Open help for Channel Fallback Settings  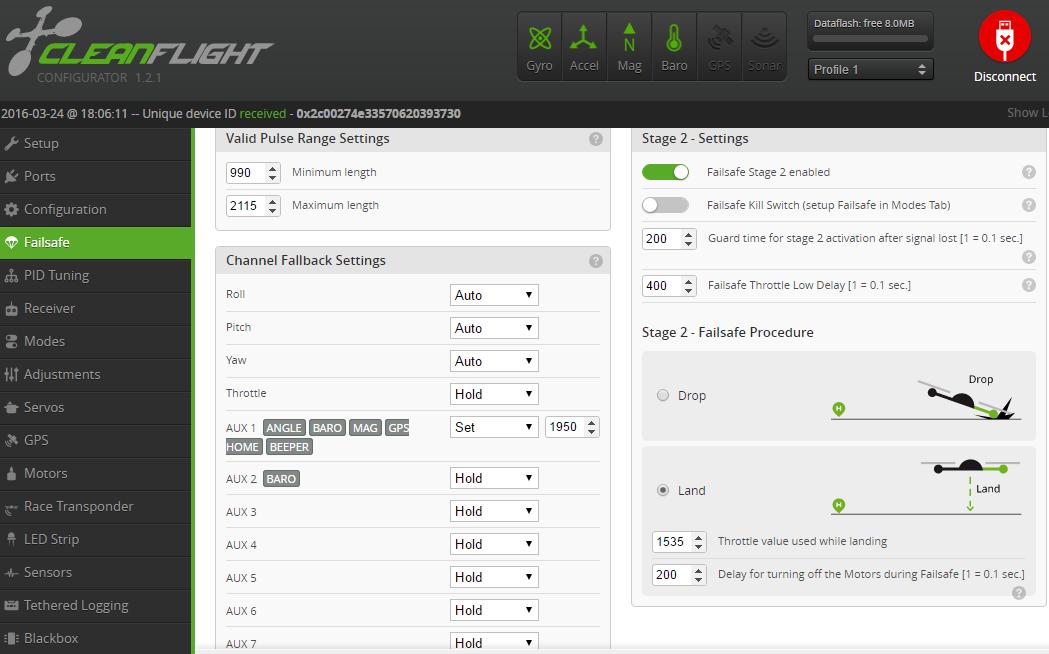click(595, 261)
